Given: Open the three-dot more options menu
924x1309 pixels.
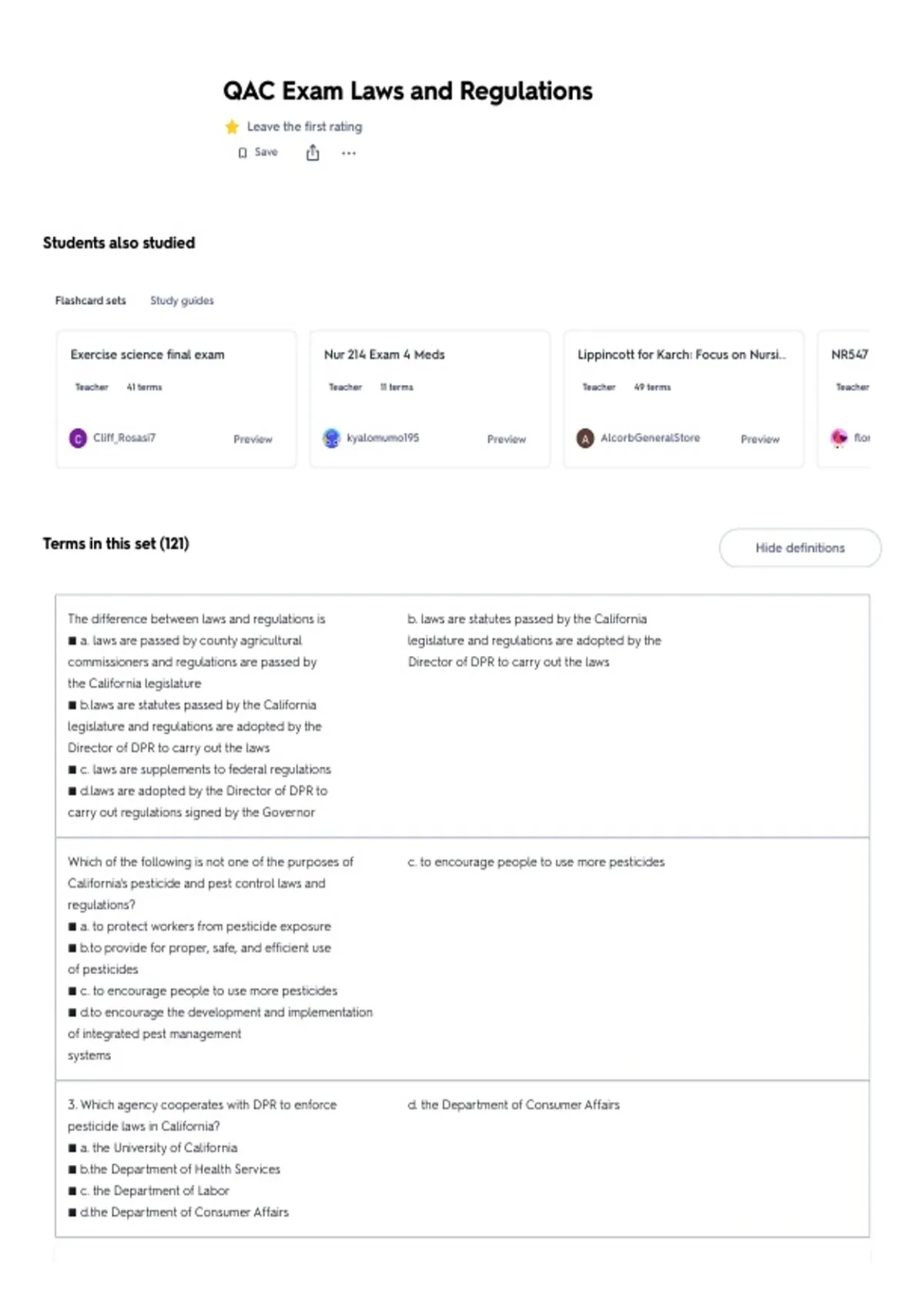Looking at the screenshot, I should (349, 153).
